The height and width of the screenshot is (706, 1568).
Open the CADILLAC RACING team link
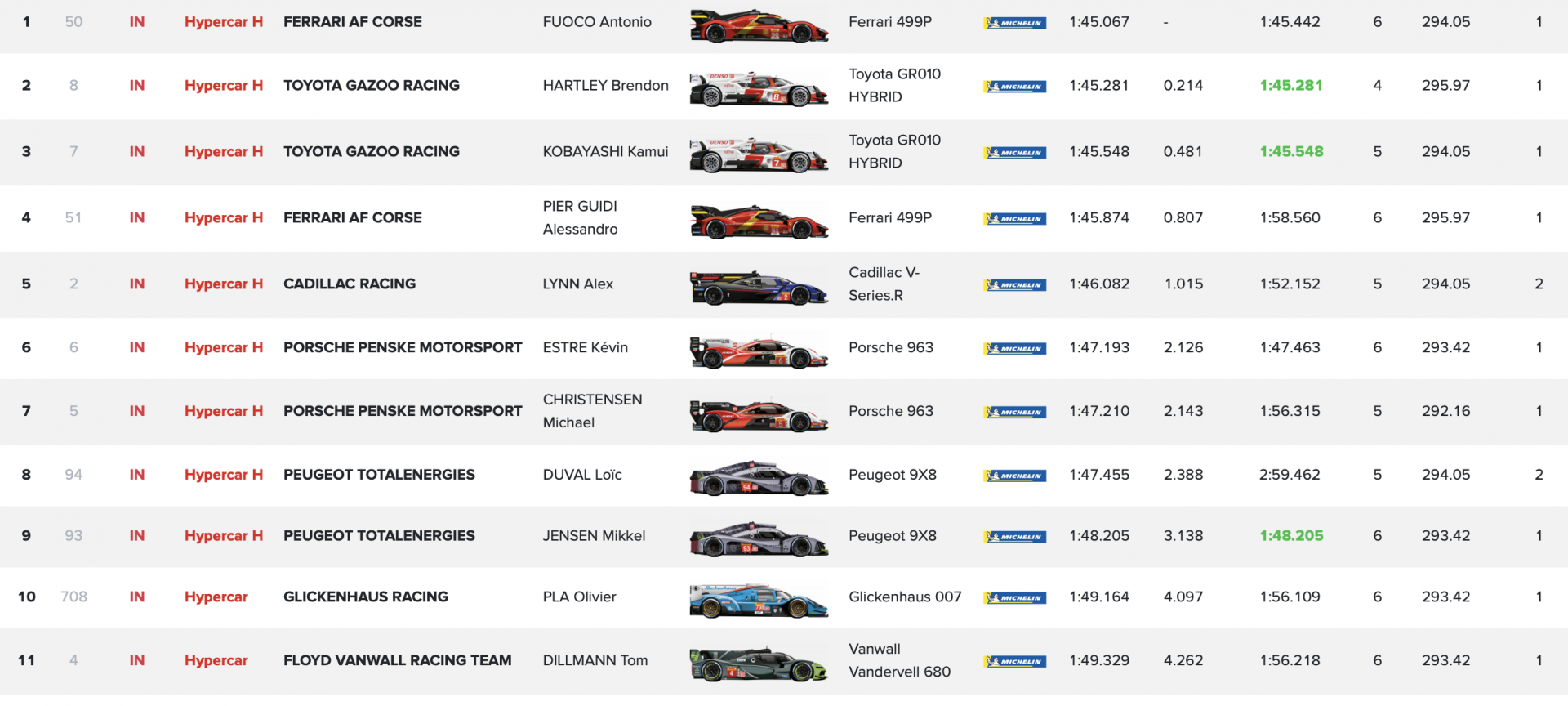pyautogui.click(x=350, y=284)
